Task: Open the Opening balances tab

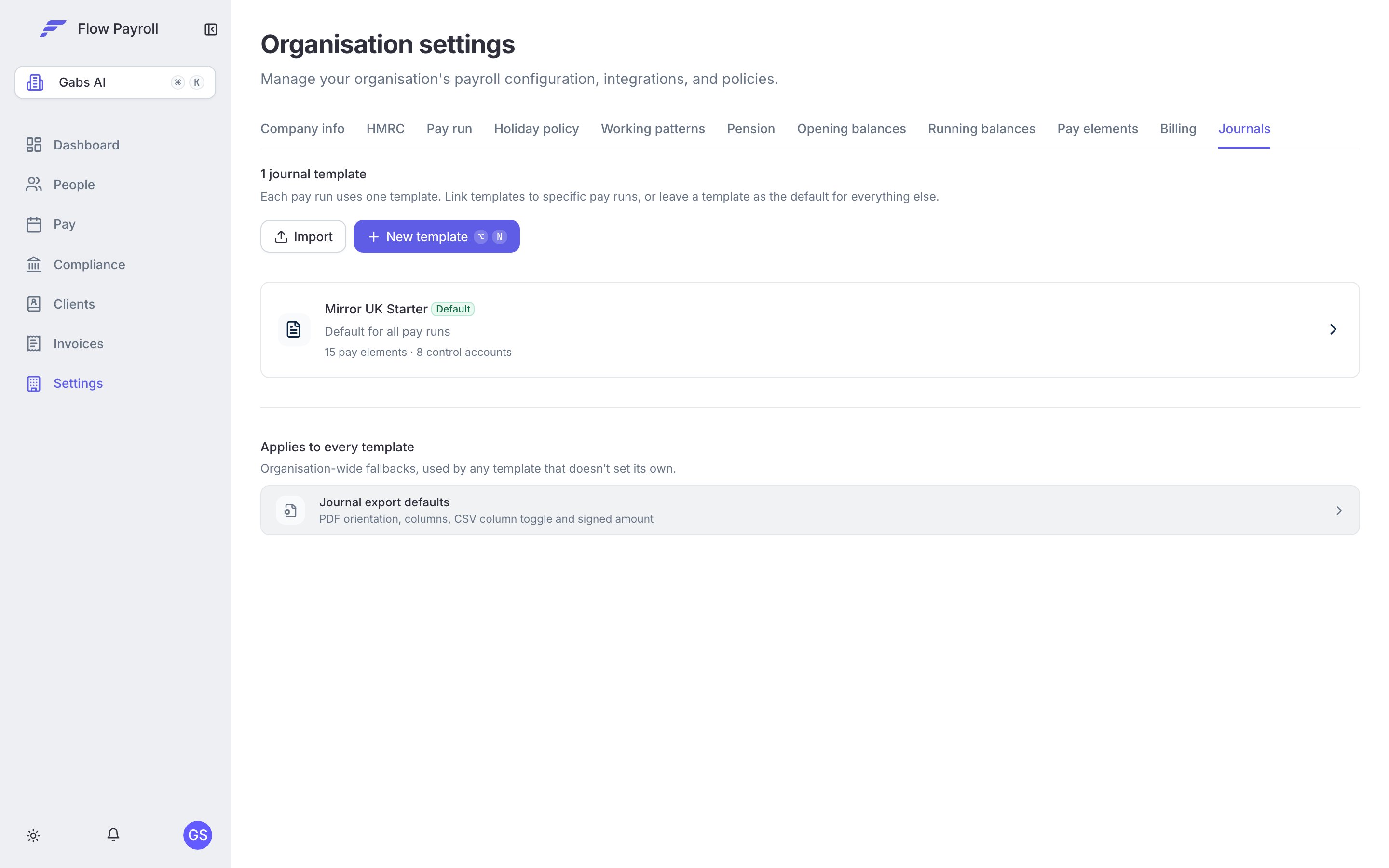Action: point(851,129)
